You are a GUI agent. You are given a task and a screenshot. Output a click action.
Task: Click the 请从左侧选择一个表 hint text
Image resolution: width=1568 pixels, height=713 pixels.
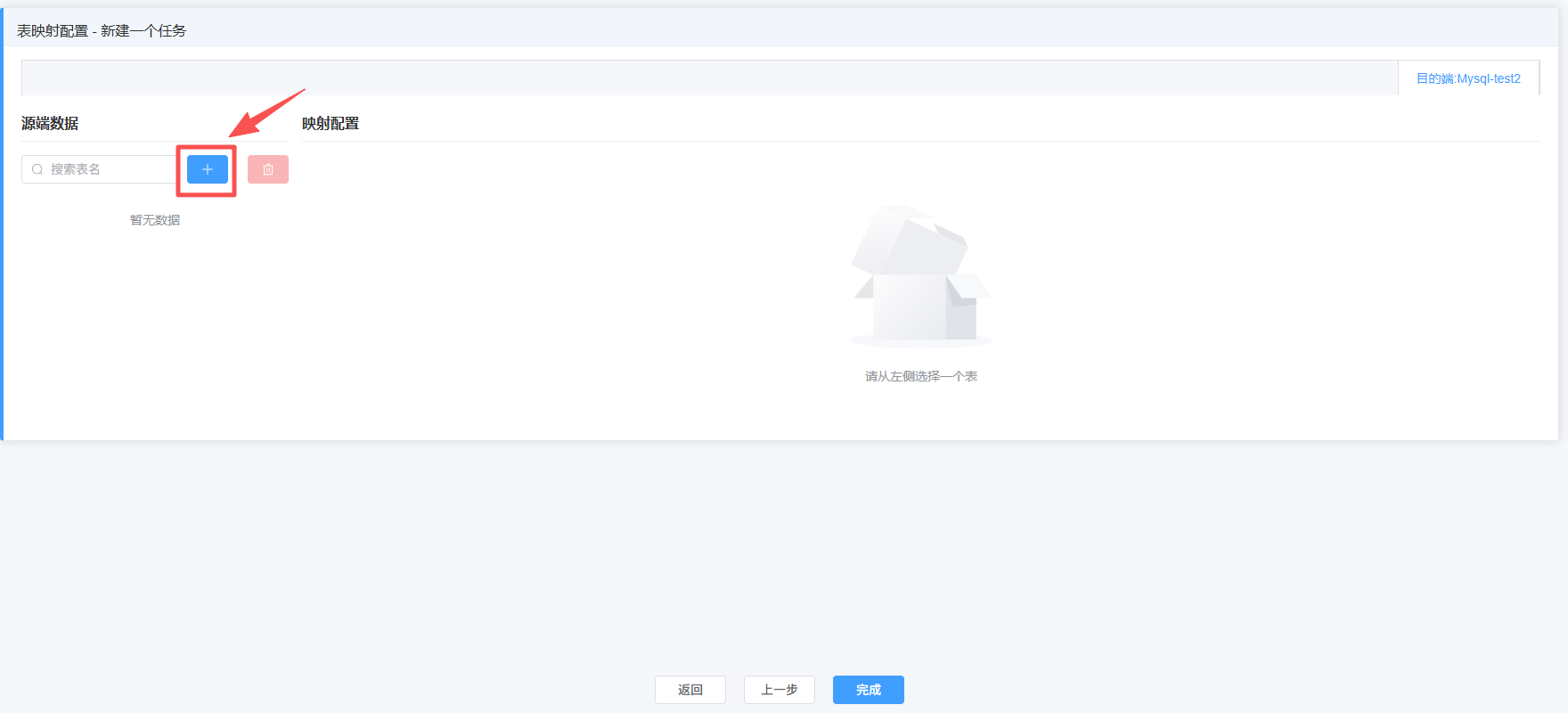tap(920, 376)
